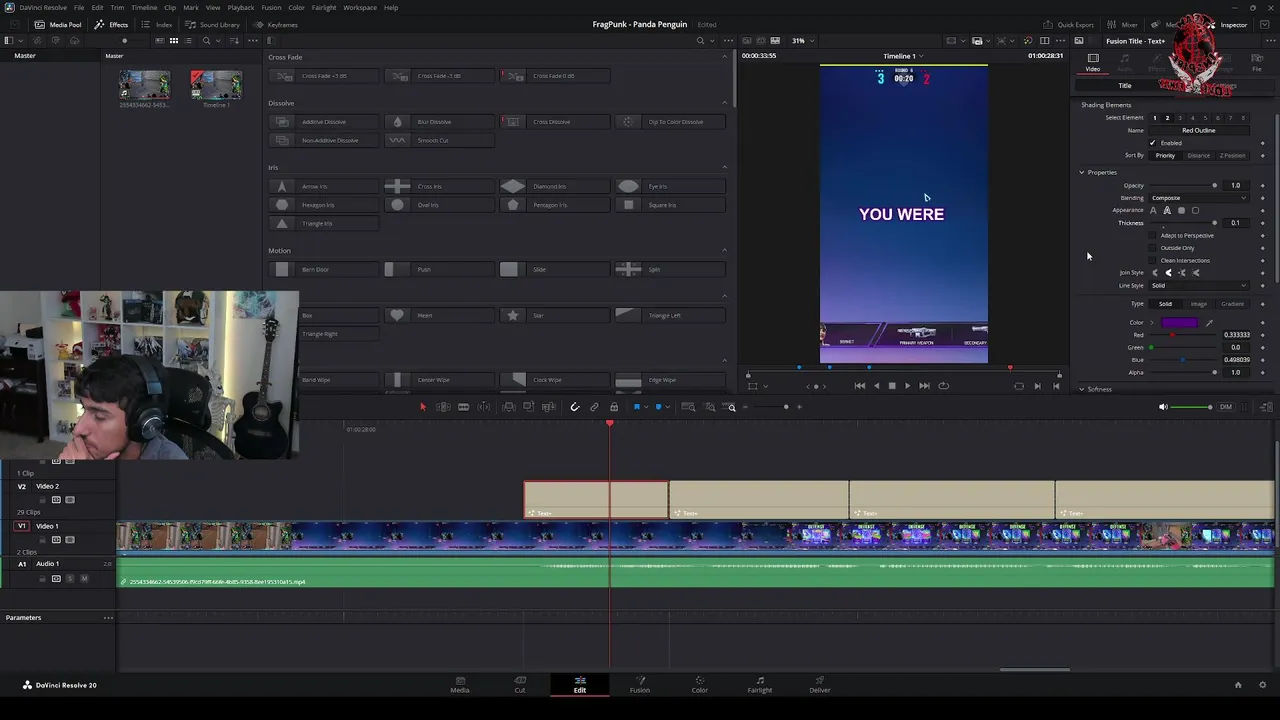Toggle Linked Selection chain icon
The width and height of the screenshot is (1280, 720).
click(594, 407)
